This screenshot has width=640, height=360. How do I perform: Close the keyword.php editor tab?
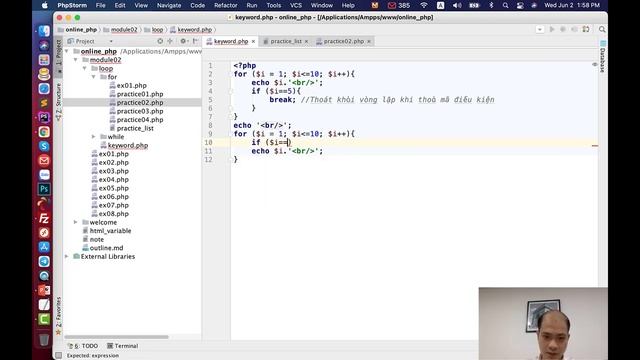point(253,41)
